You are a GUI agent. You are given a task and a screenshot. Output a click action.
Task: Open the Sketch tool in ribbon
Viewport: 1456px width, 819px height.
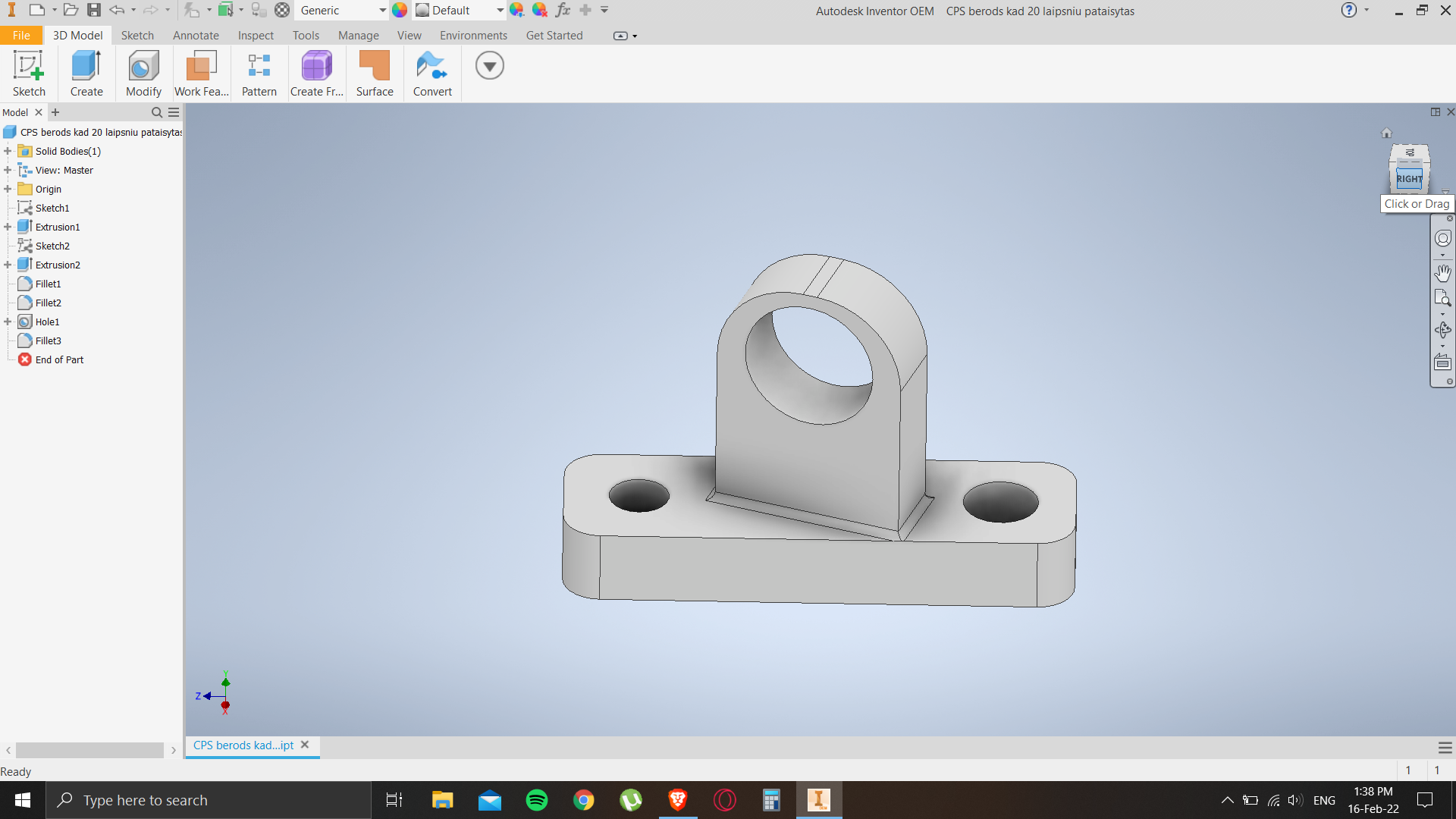[29, 74]
